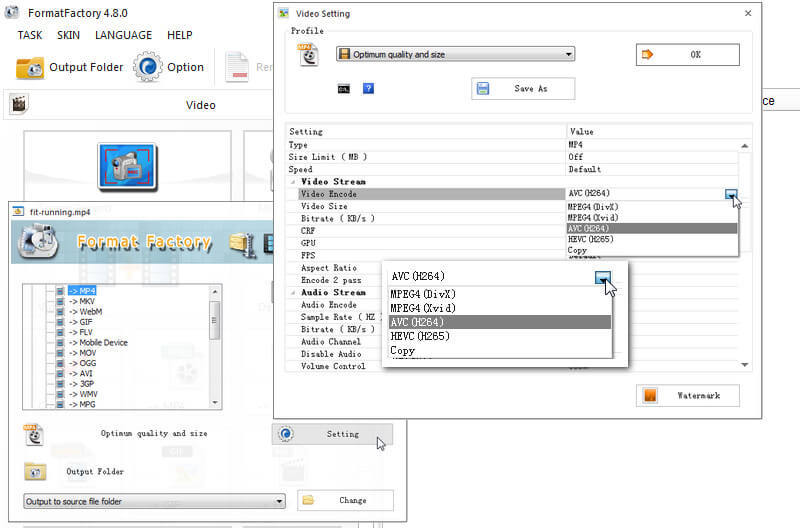This screenshot has width=800, height=528.
Task: Click the MP4 icon in Video Setting profile
Action: 308,55
